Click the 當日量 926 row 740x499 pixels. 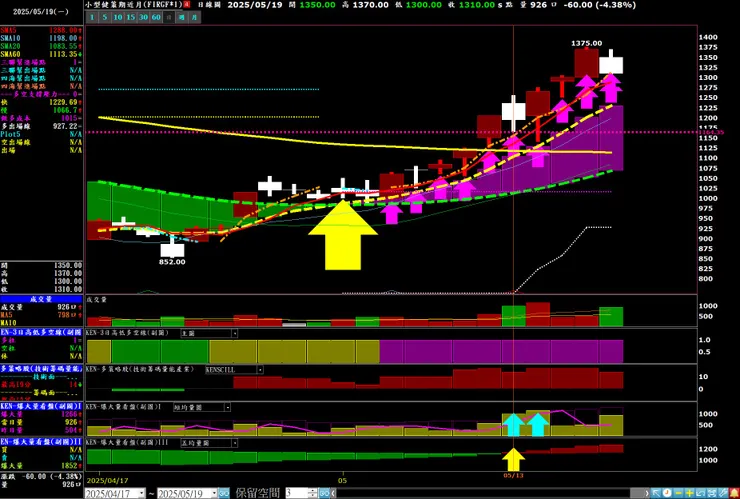[x=42, y=422]
